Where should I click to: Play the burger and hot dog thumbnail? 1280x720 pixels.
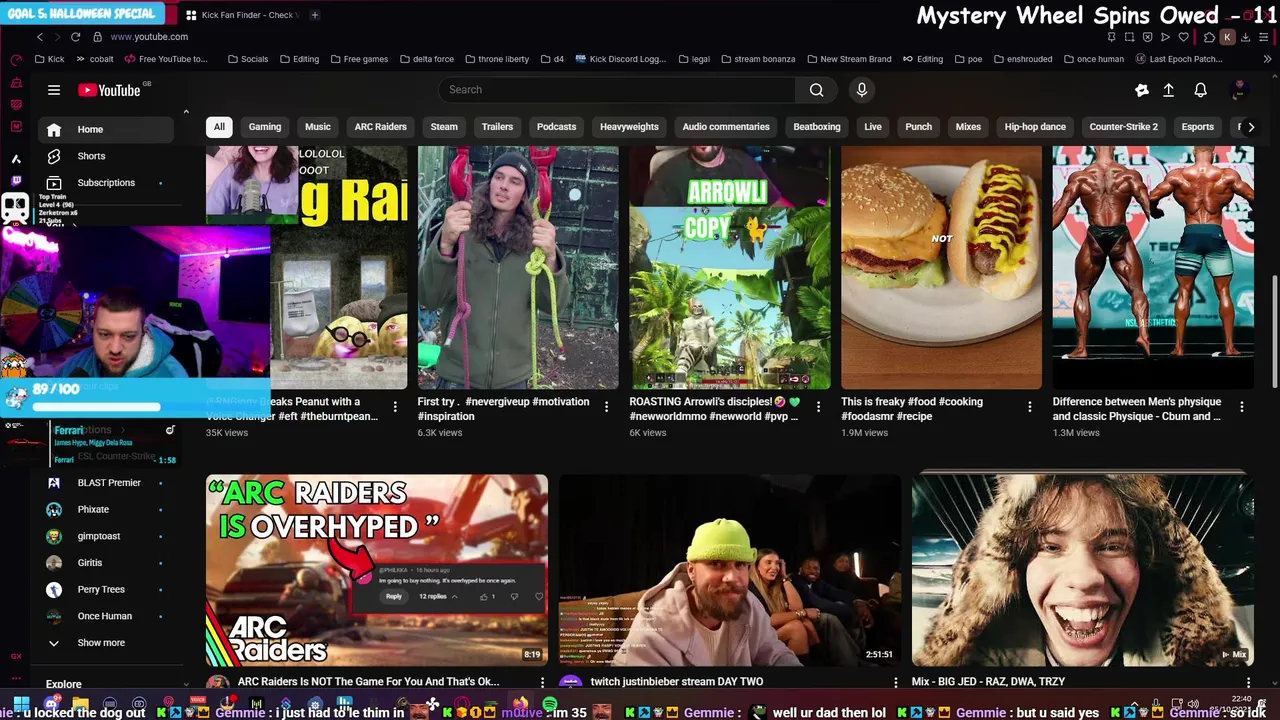(x=941, y=267)
